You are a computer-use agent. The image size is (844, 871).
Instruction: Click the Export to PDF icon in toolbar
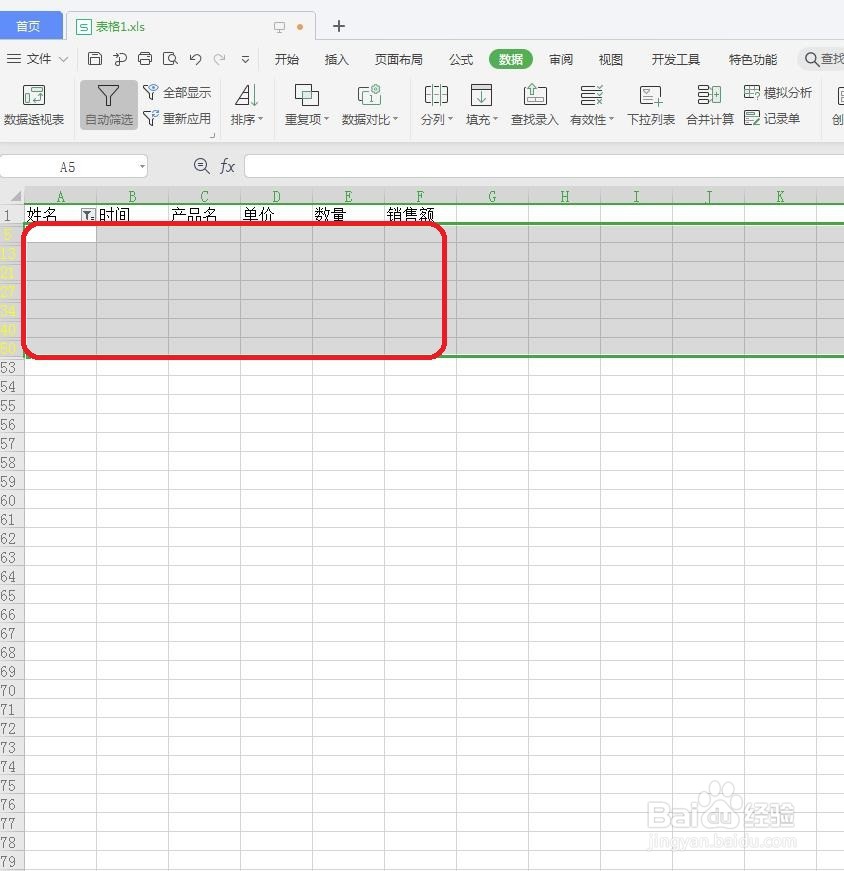(x=120, y=58)
